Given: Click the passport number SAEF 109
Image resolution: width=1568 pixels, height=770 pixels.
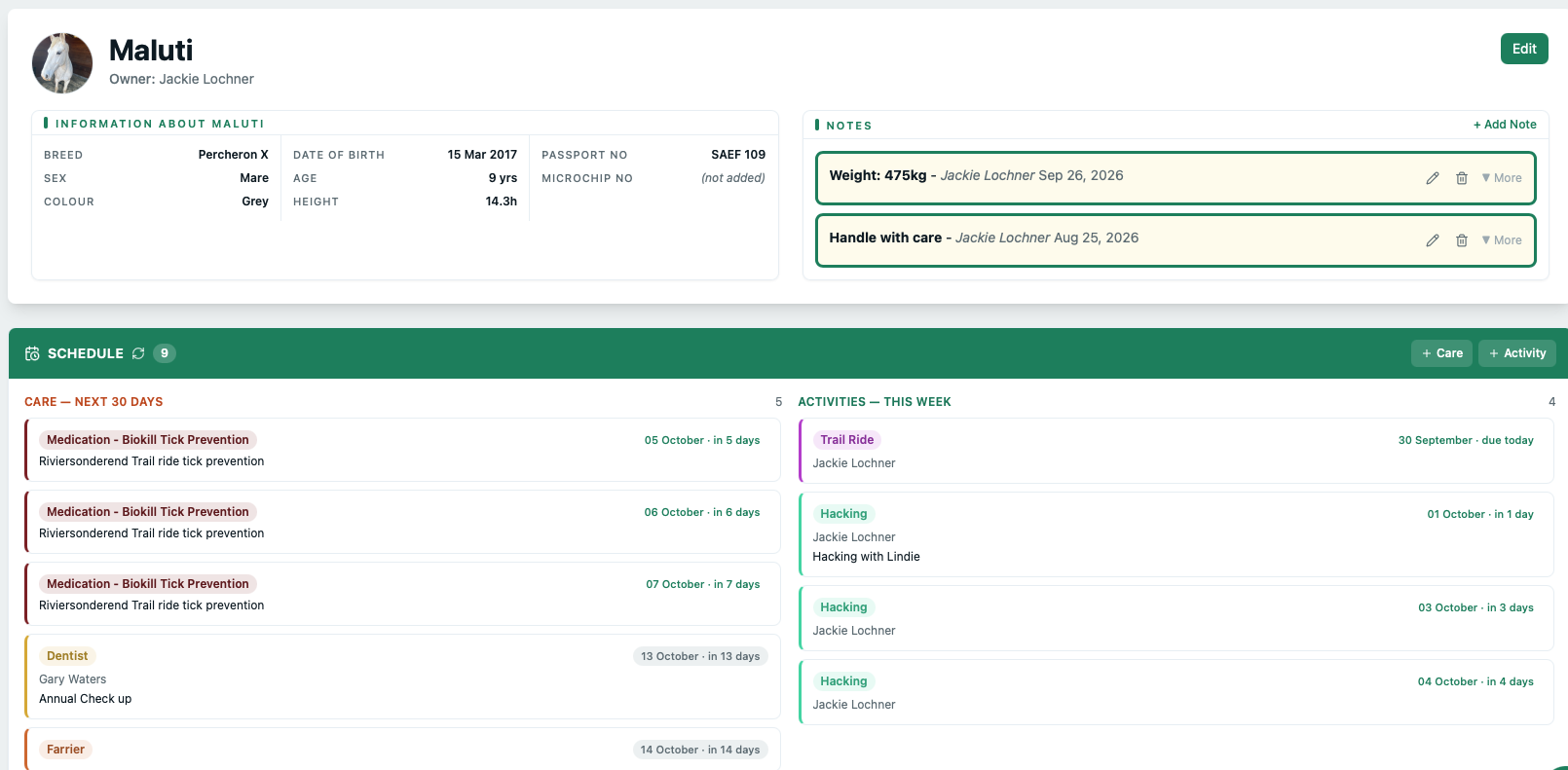Looking at the screenshot, I should click(738, 155).
